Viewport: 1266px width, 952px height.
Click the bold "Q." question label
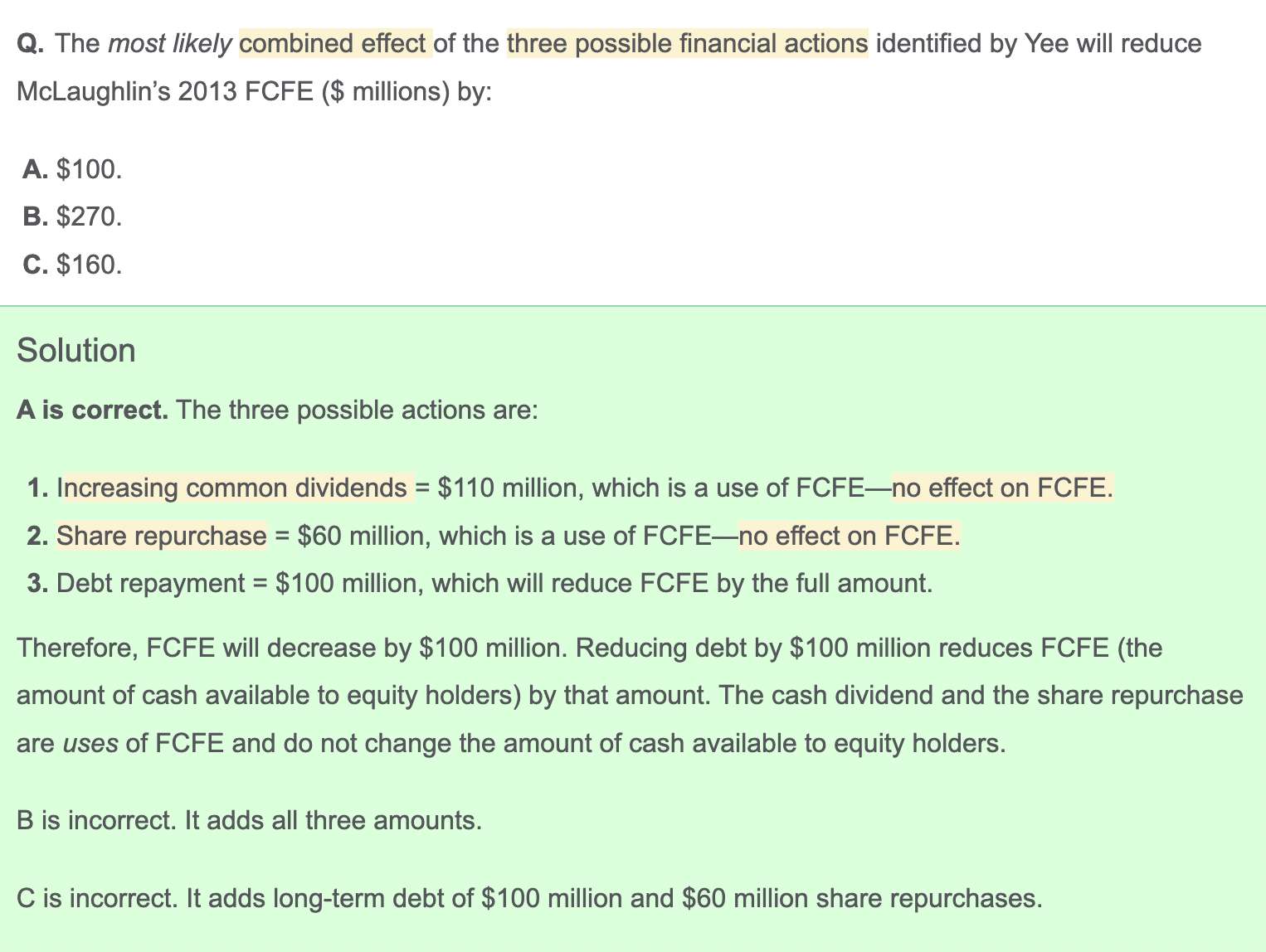tap(31, 43)
